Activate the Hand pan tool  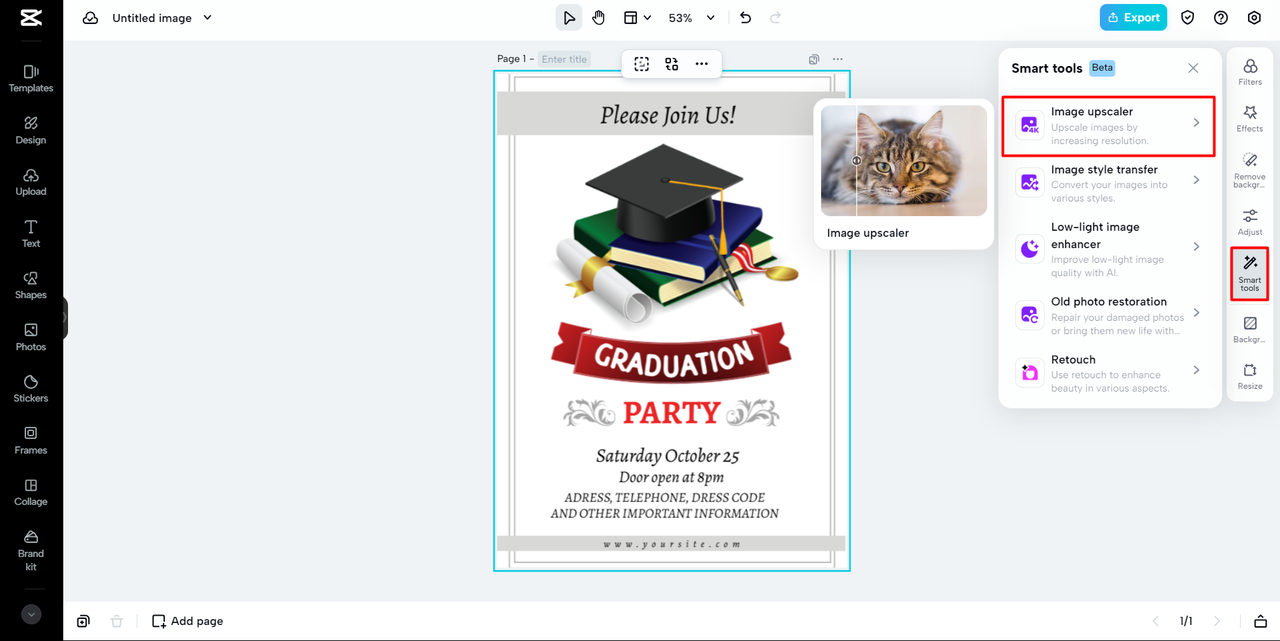[599, 18]
